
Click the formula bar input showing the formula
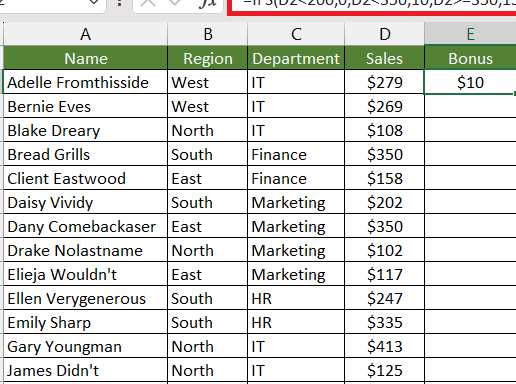[373, 6]
